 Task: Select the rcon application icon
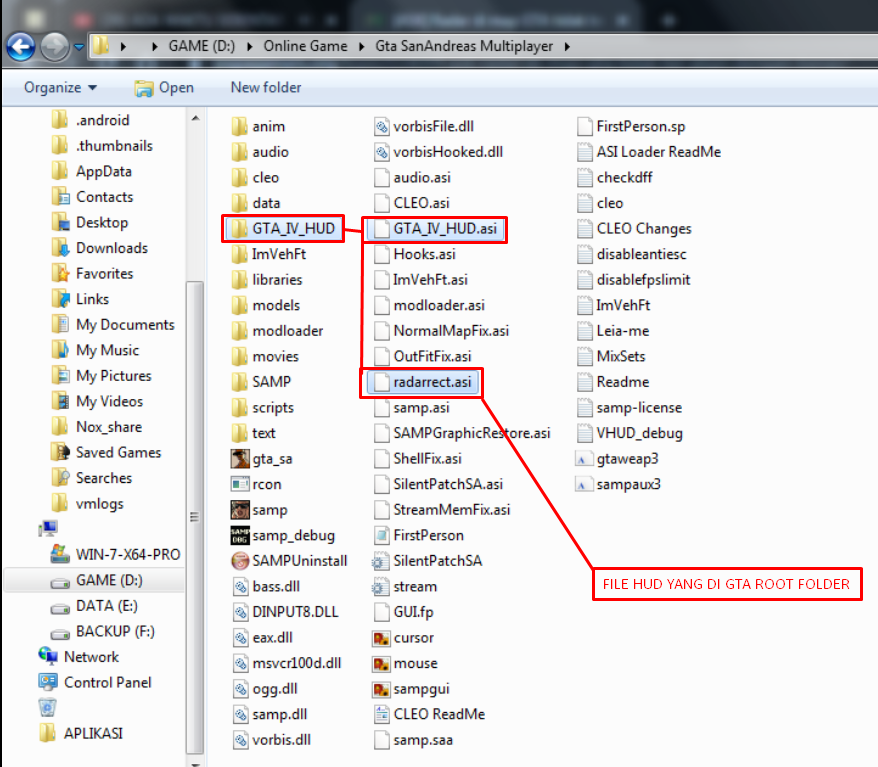240,484
